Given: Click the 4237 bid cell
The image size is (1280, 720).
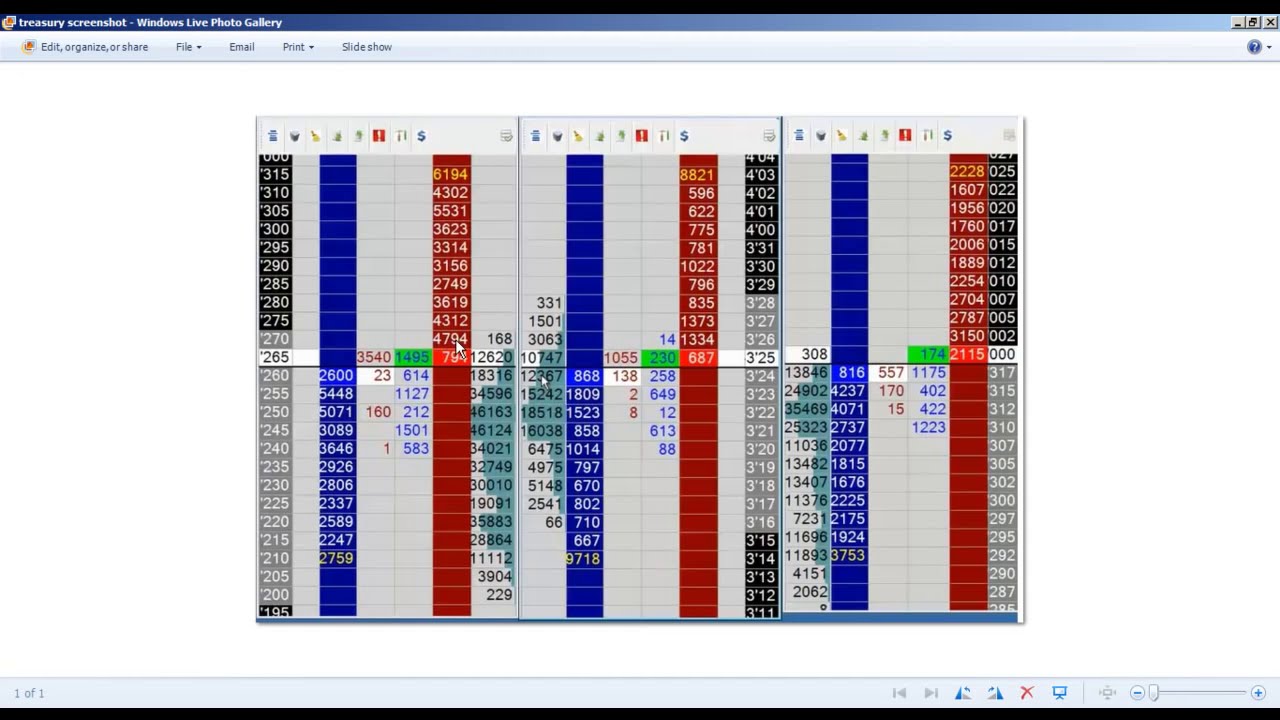Looking at the screenshot, I should [848, 391].
